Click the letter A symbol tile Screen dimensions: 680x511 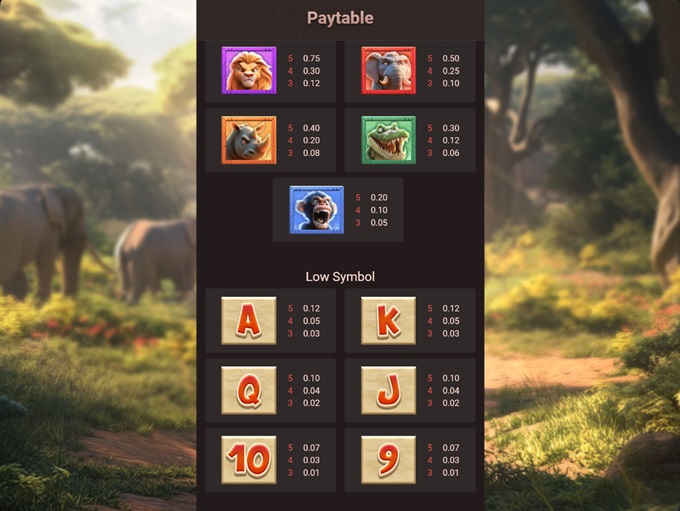tap(249, 321)
